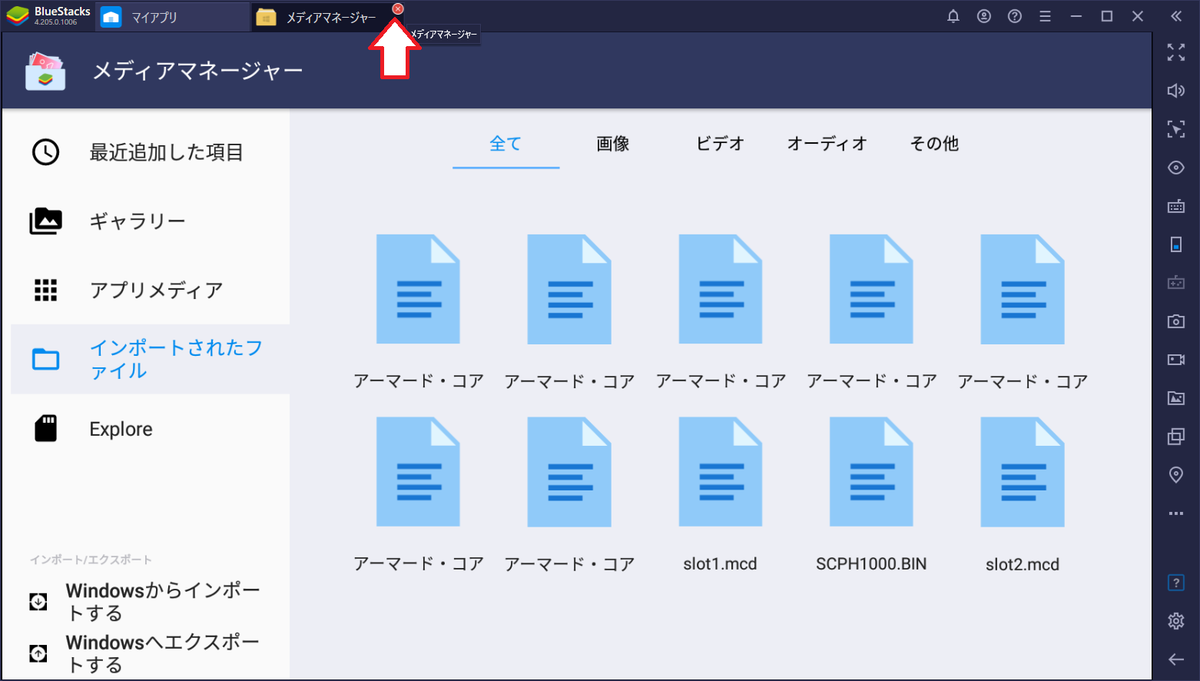Open 最近追加した項目 in the left panel

150,152
